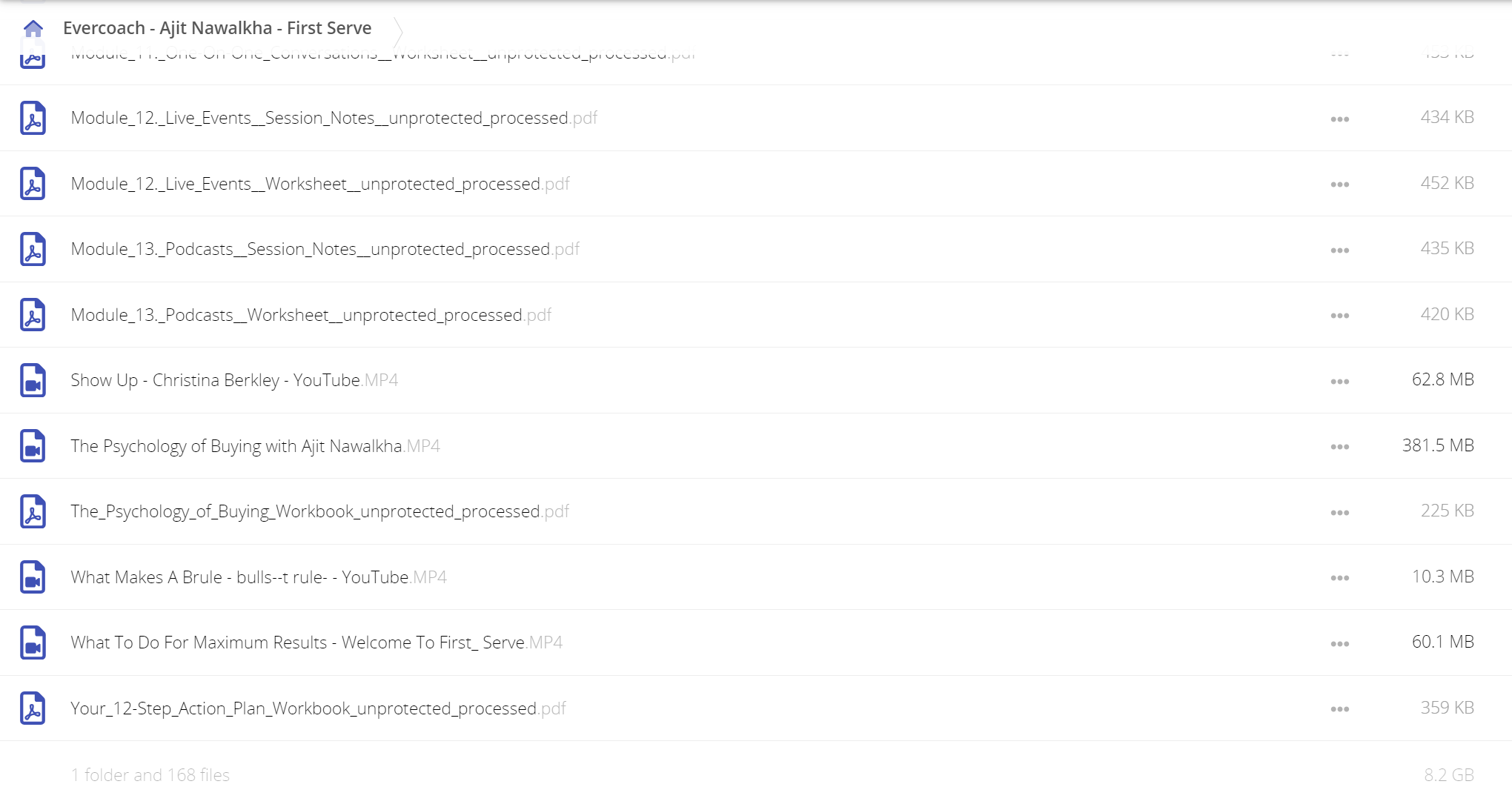This screenshot has height=807, width=1512.
Task: Click video icon for Psychology of Buying MP4
Action: (33, 446)
